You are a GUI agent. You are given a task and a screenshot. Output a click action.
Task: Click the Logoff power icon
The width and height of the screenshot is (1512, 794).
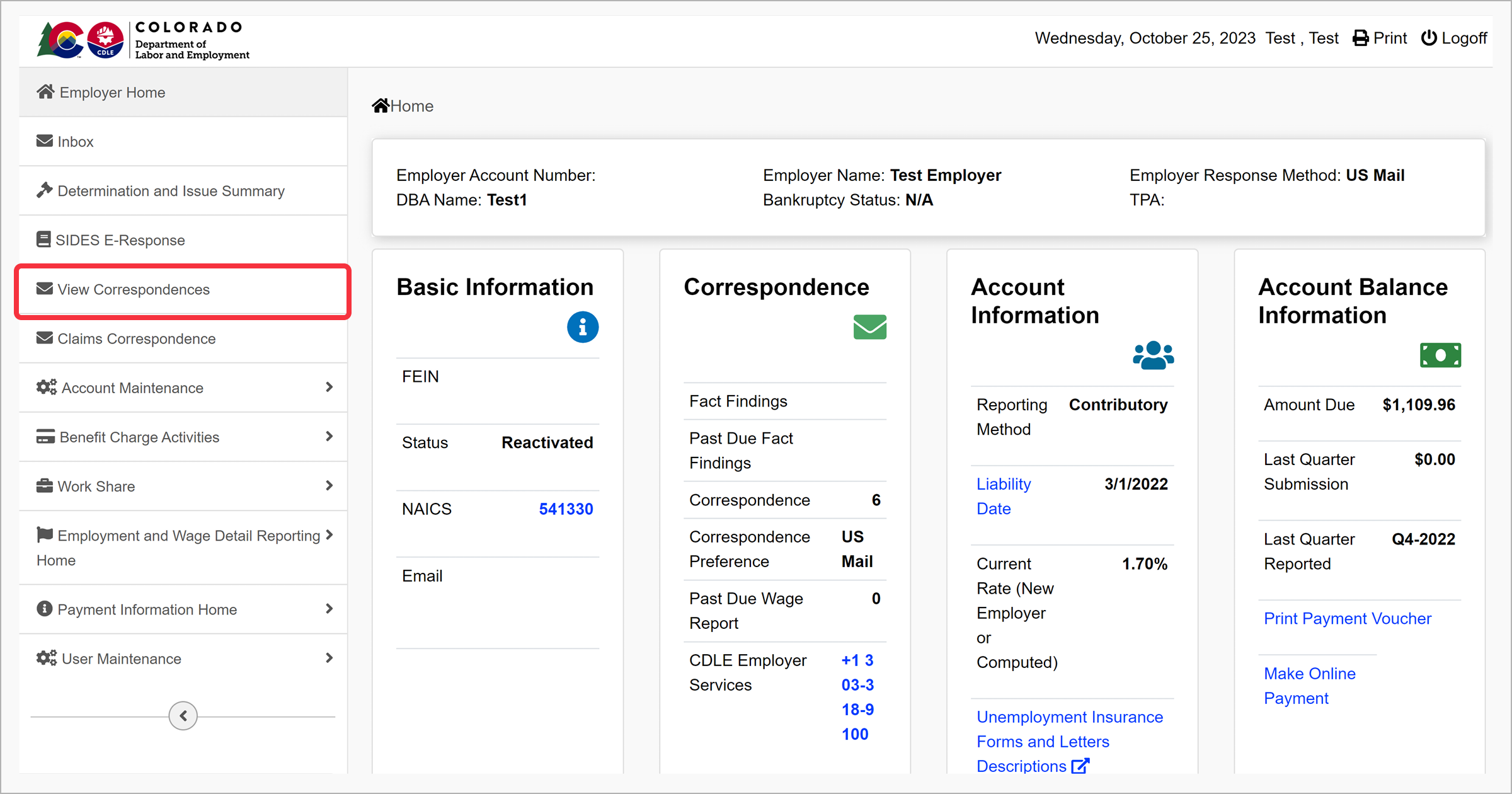[x=1429, y=38]
